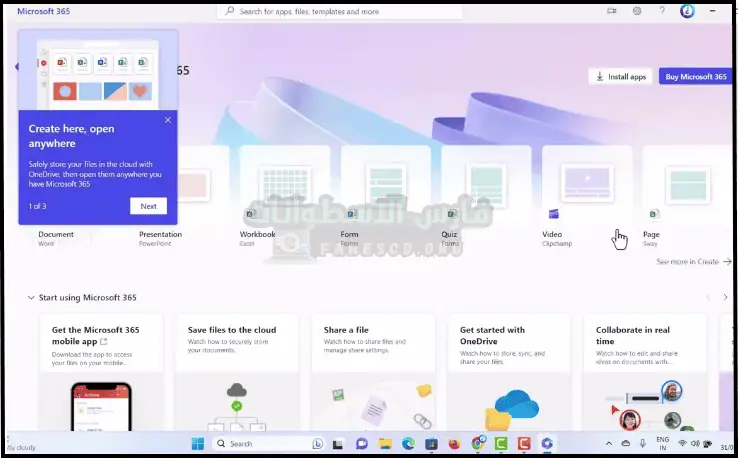
Task: Click Next in the OneDrive tip popup
Action: pos(148,206)
